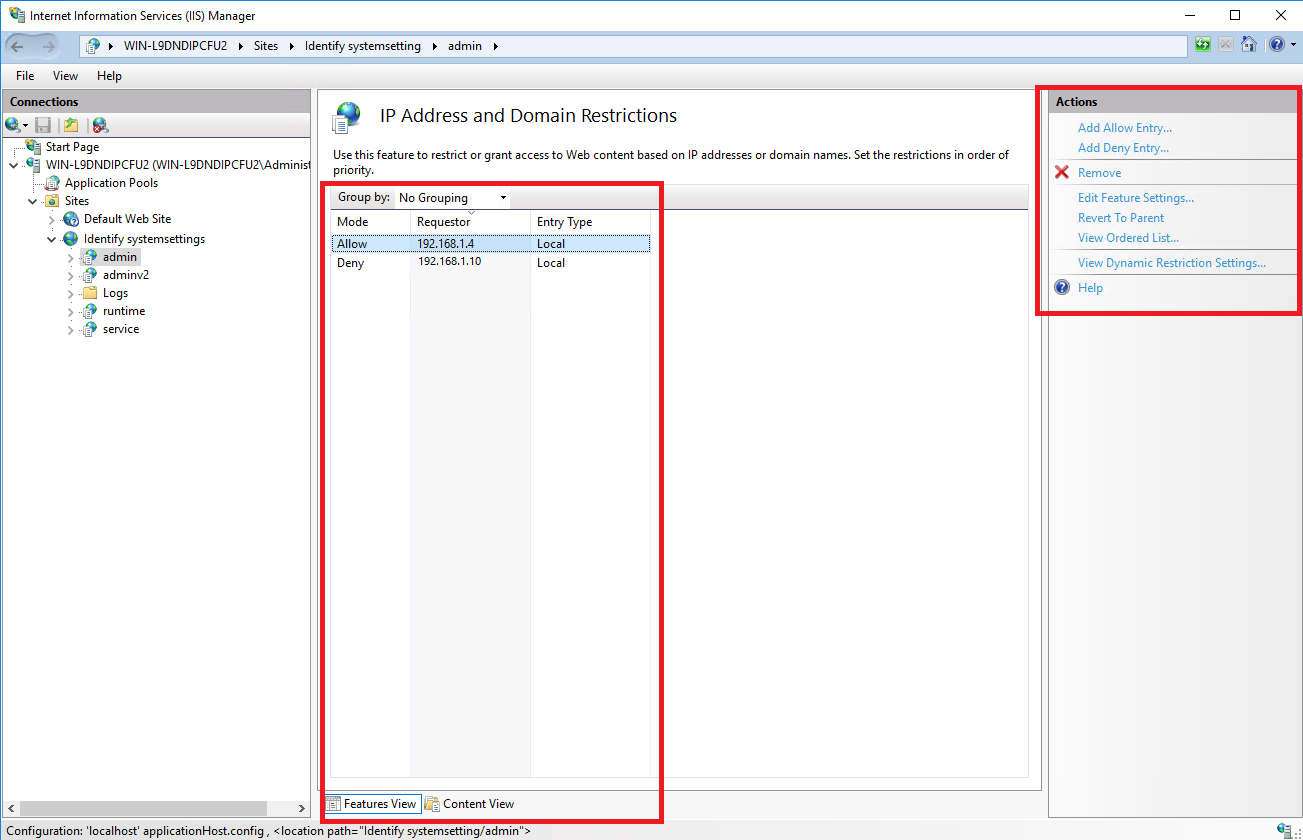Viewport: 1303px width, 840px height.
Task: Open View Dynamic Restriction Settings
Action: pos(1171,263)
